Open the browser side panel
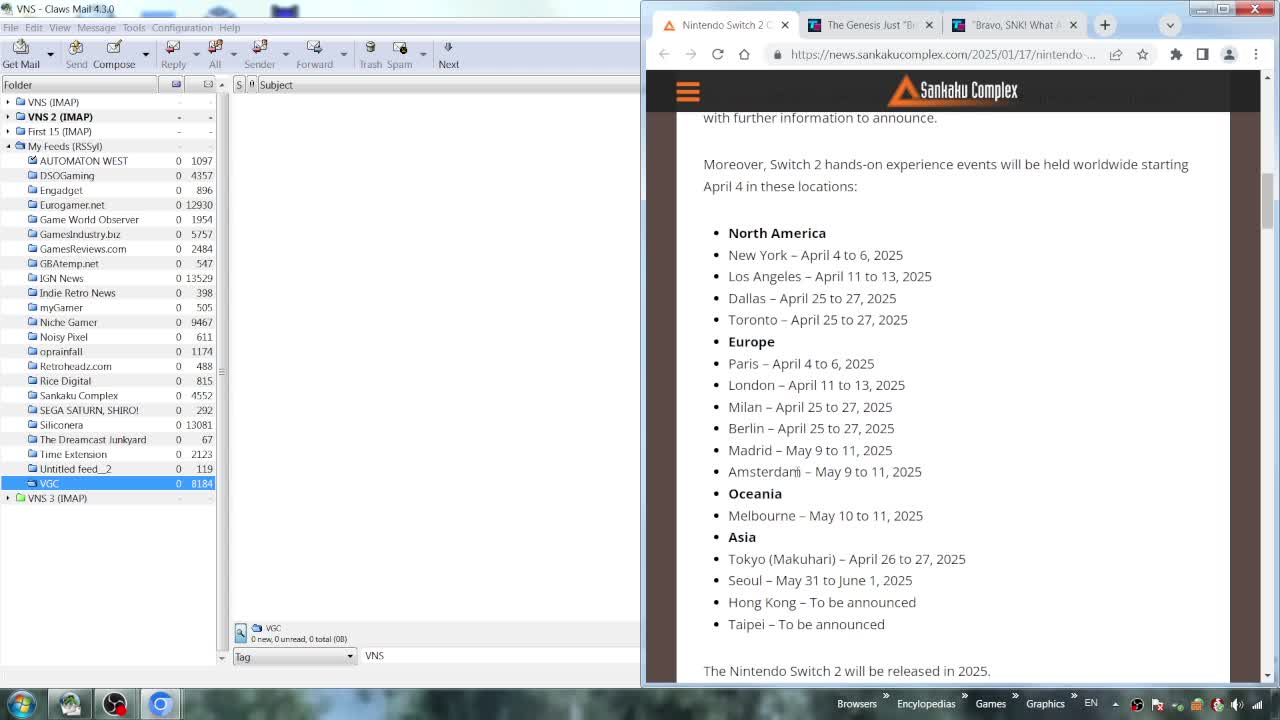 point(1202,54)
